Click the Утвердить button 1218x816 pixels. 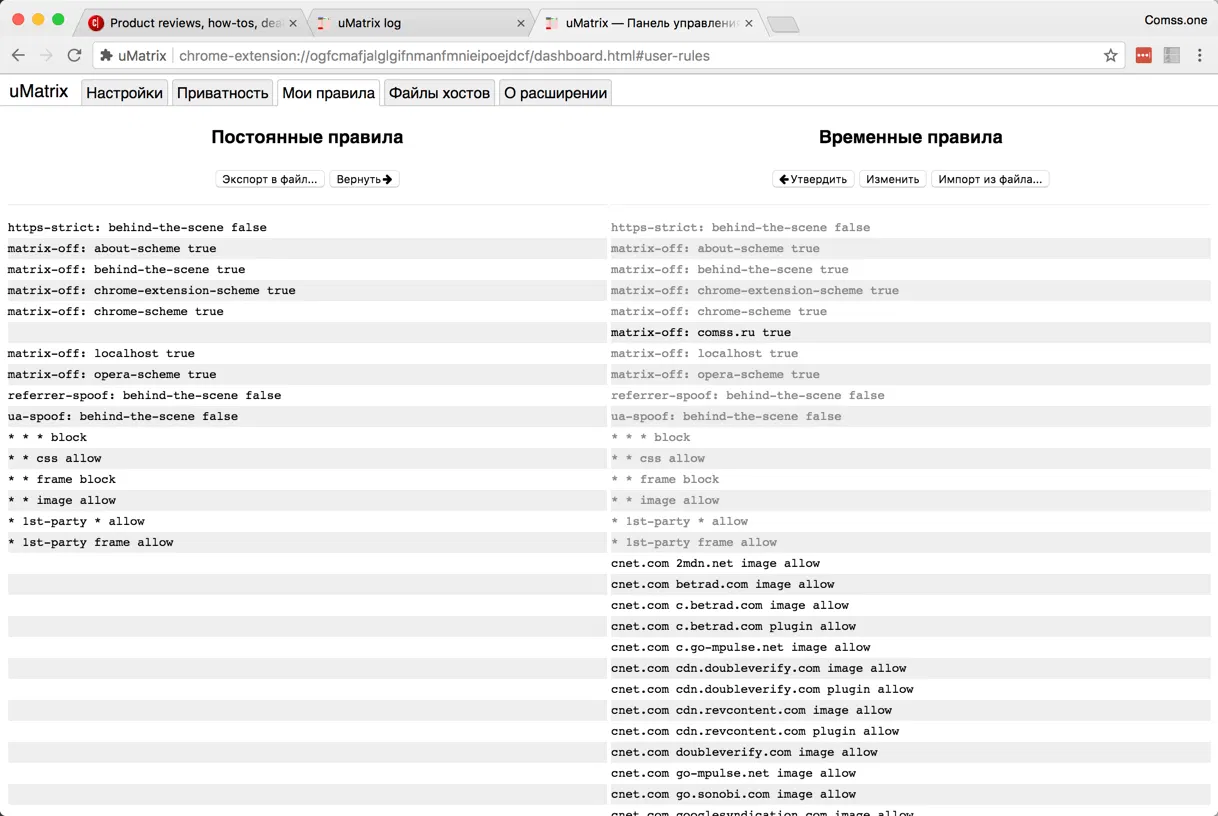coord(813,179)
